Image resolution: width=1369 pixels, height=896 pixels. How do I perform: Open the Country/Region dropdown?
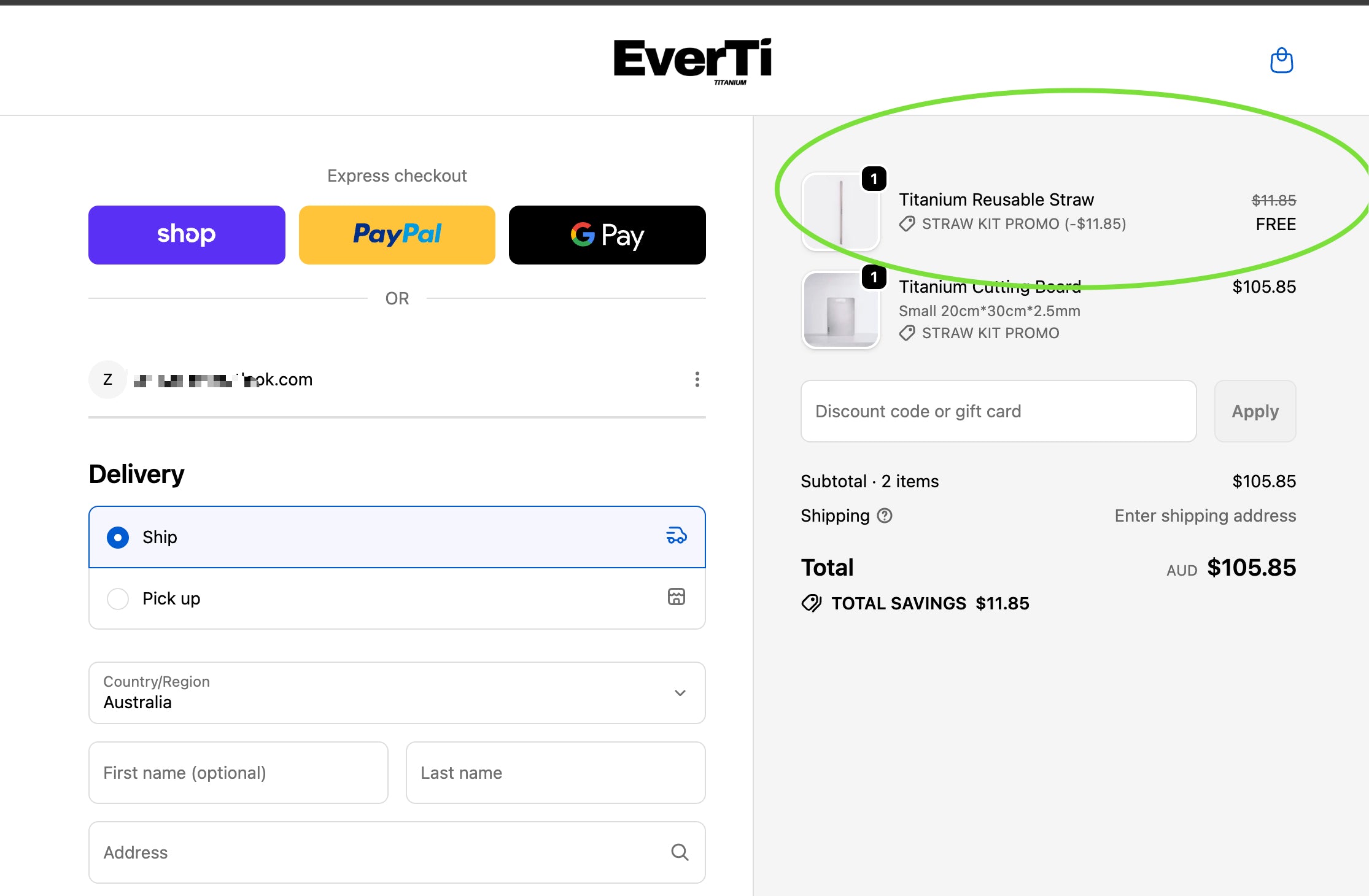click(397, 692)
